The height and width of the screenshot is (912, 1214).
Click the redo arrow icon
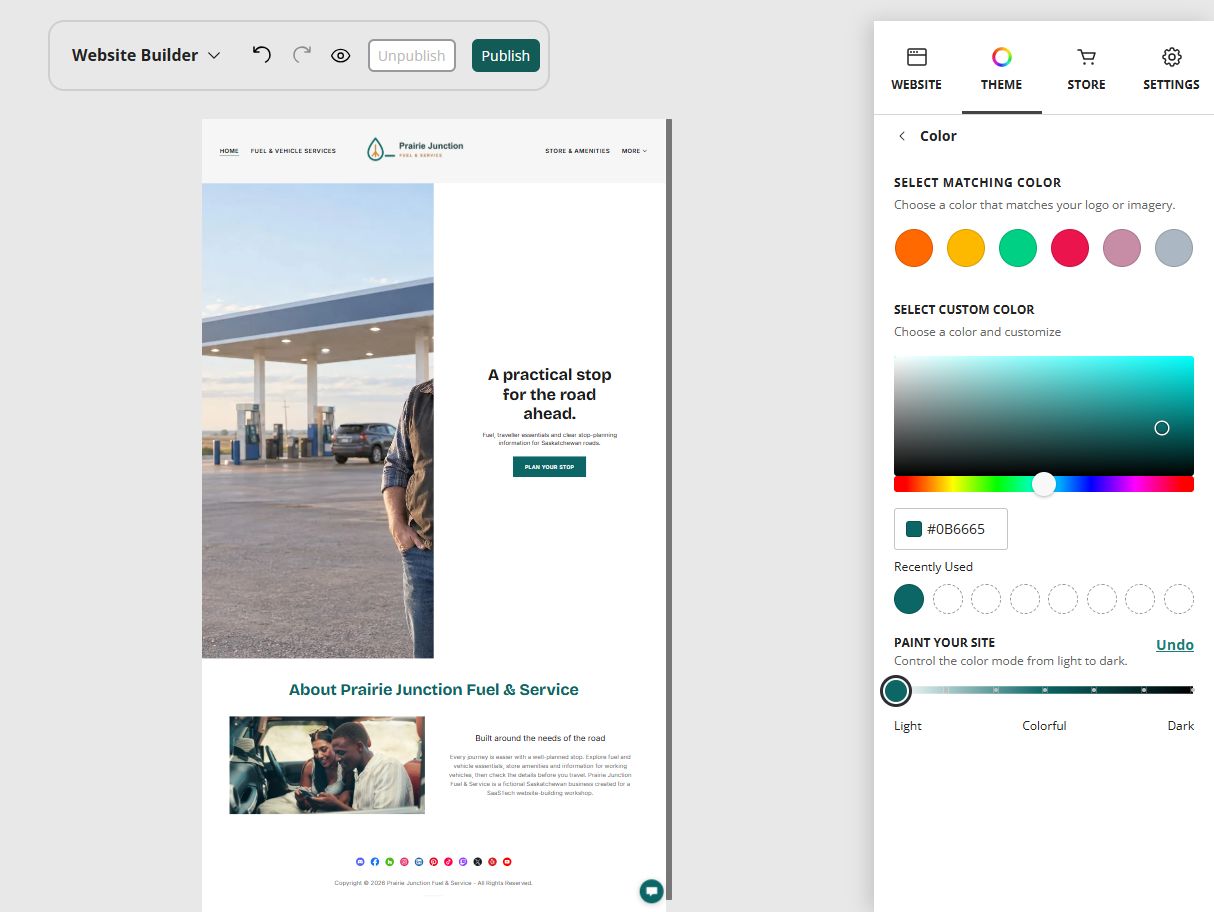pos(301,55)
